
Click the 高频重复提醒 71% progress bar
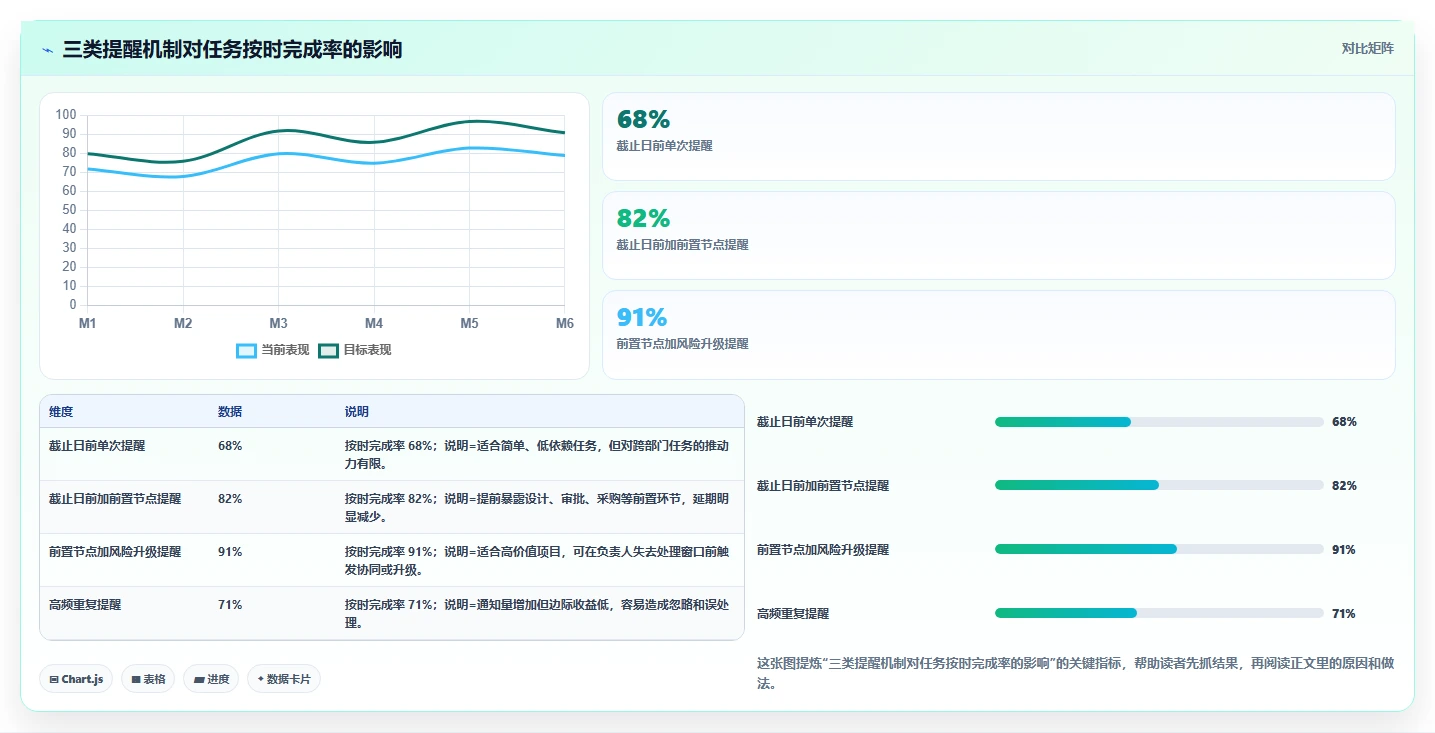tap(1159, 613)
